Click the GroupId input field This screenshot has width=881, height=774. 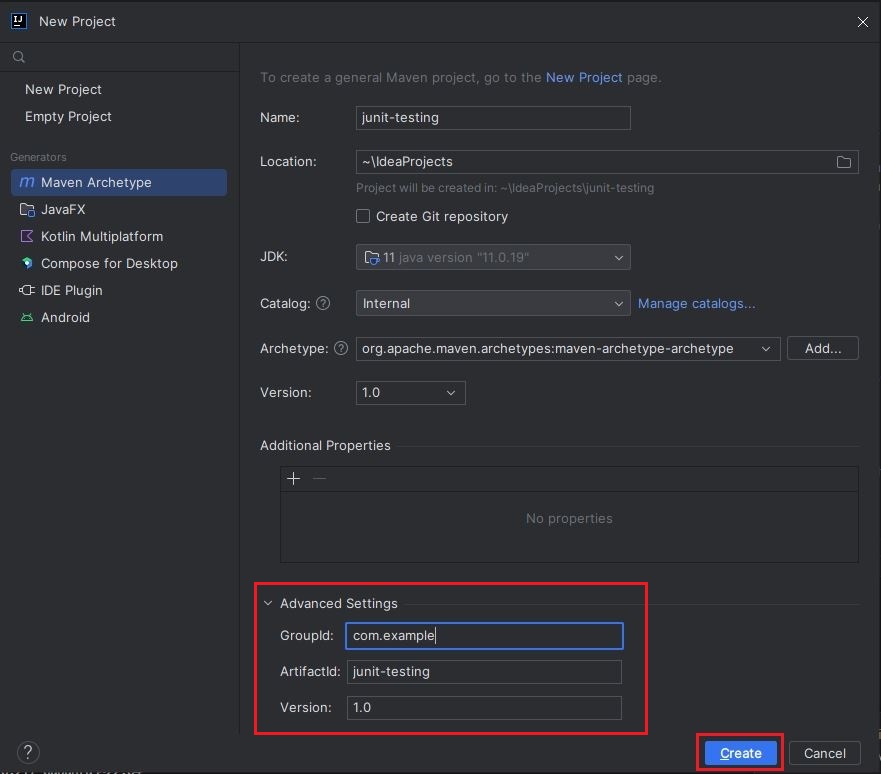click(484, 636)
